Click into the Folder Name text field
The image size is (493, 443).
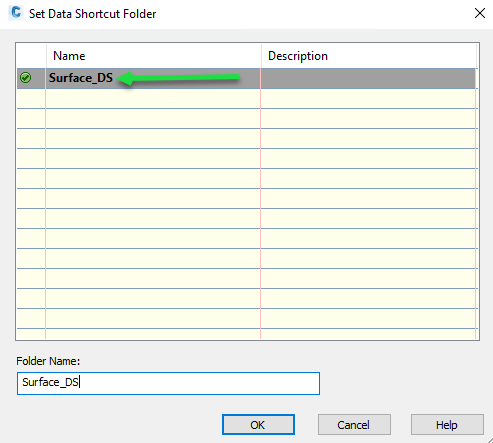pos(168,383)
